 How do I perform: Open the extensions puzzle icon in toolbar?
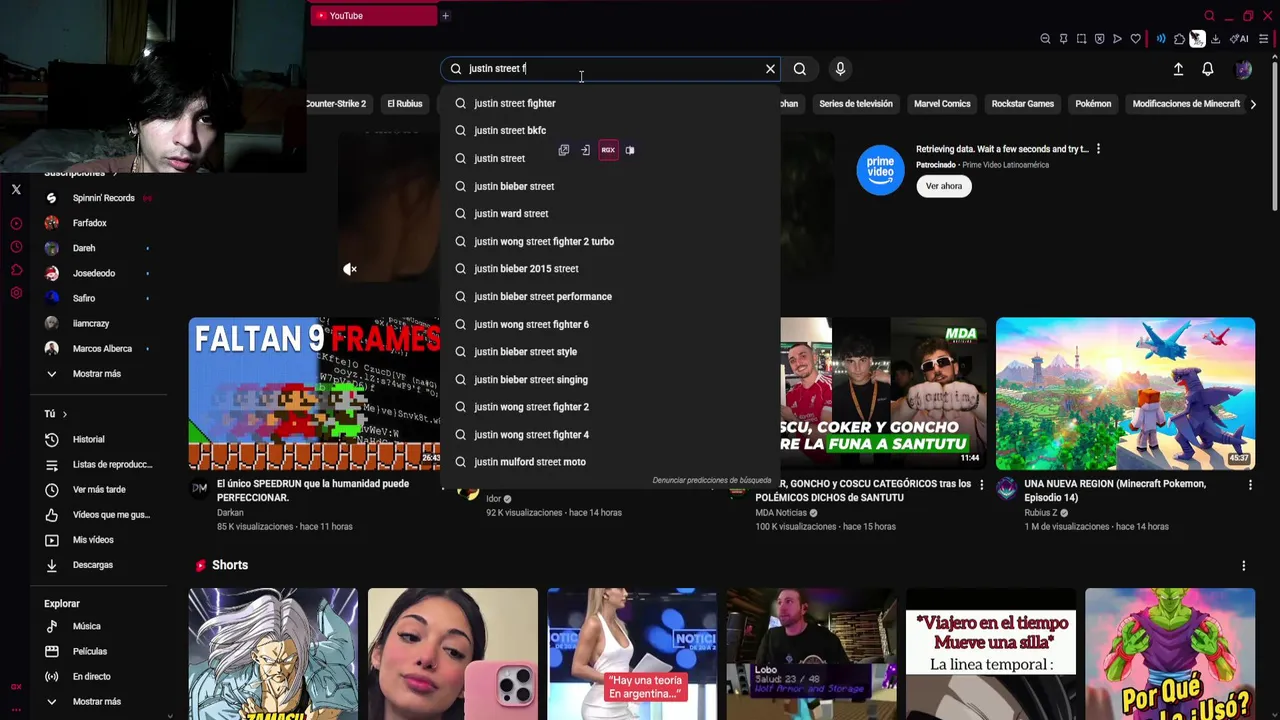pos(1179,39)
